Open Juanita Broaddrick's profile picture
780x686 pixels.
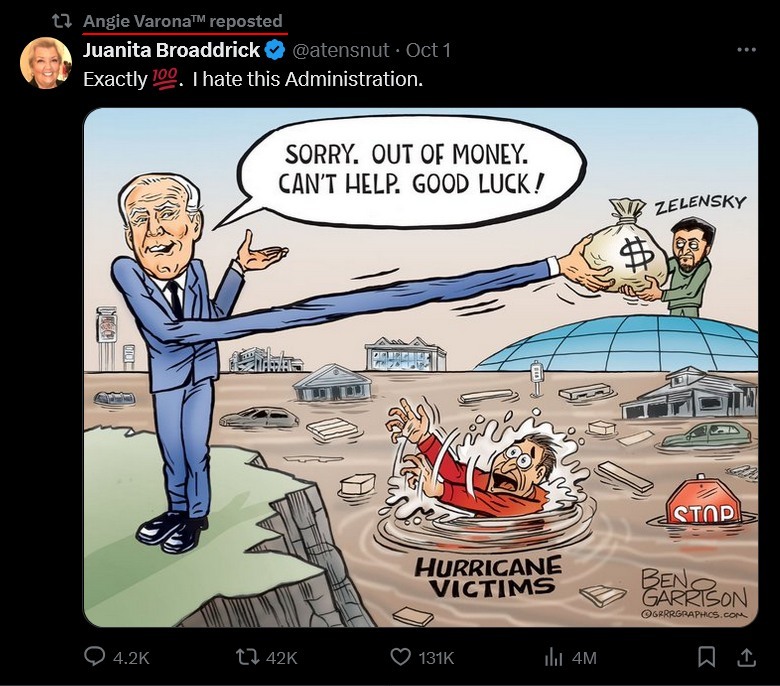(x=46, y=63)
